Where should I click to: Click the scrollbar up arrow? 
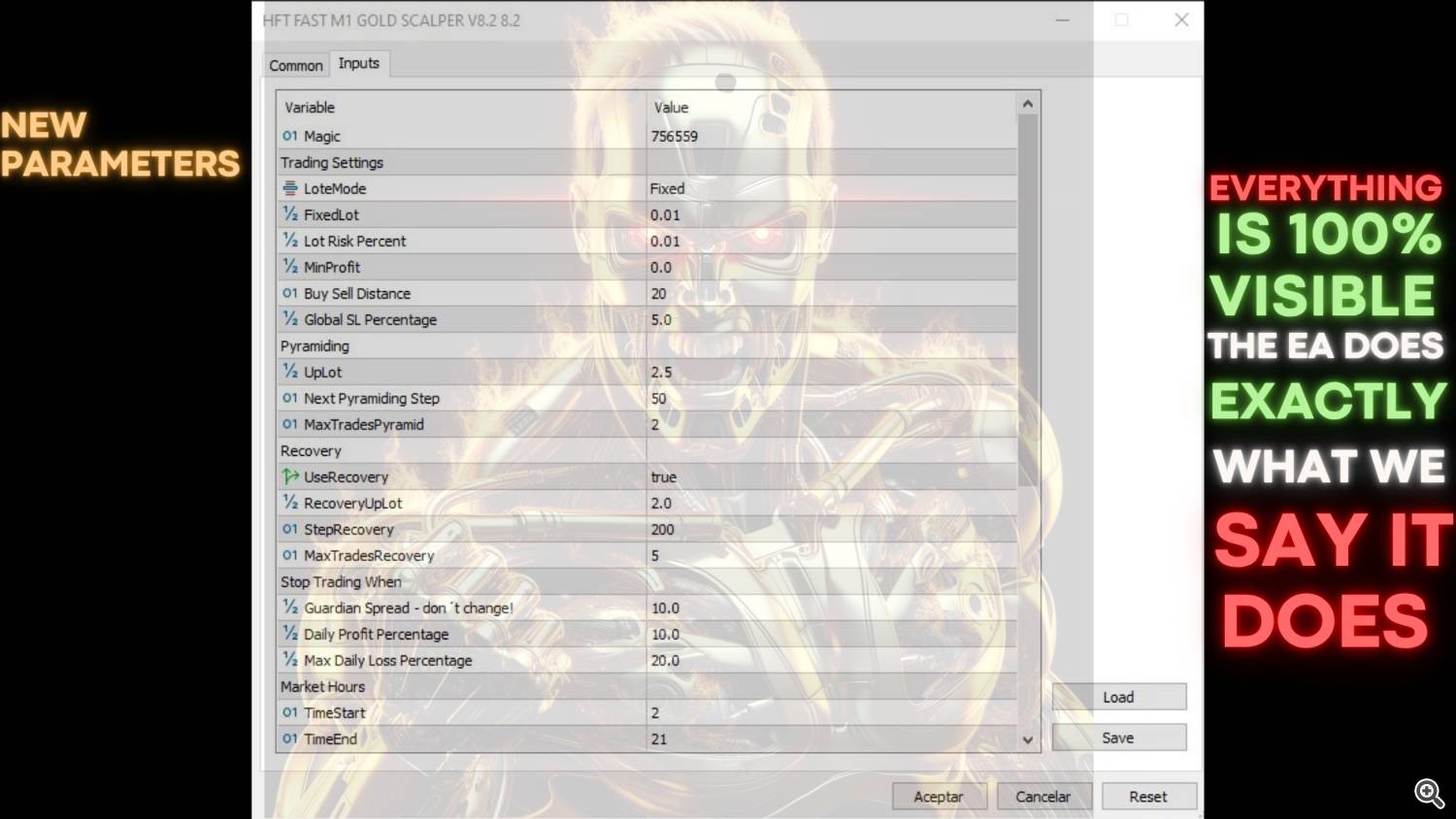click(x=1028, y=104)
